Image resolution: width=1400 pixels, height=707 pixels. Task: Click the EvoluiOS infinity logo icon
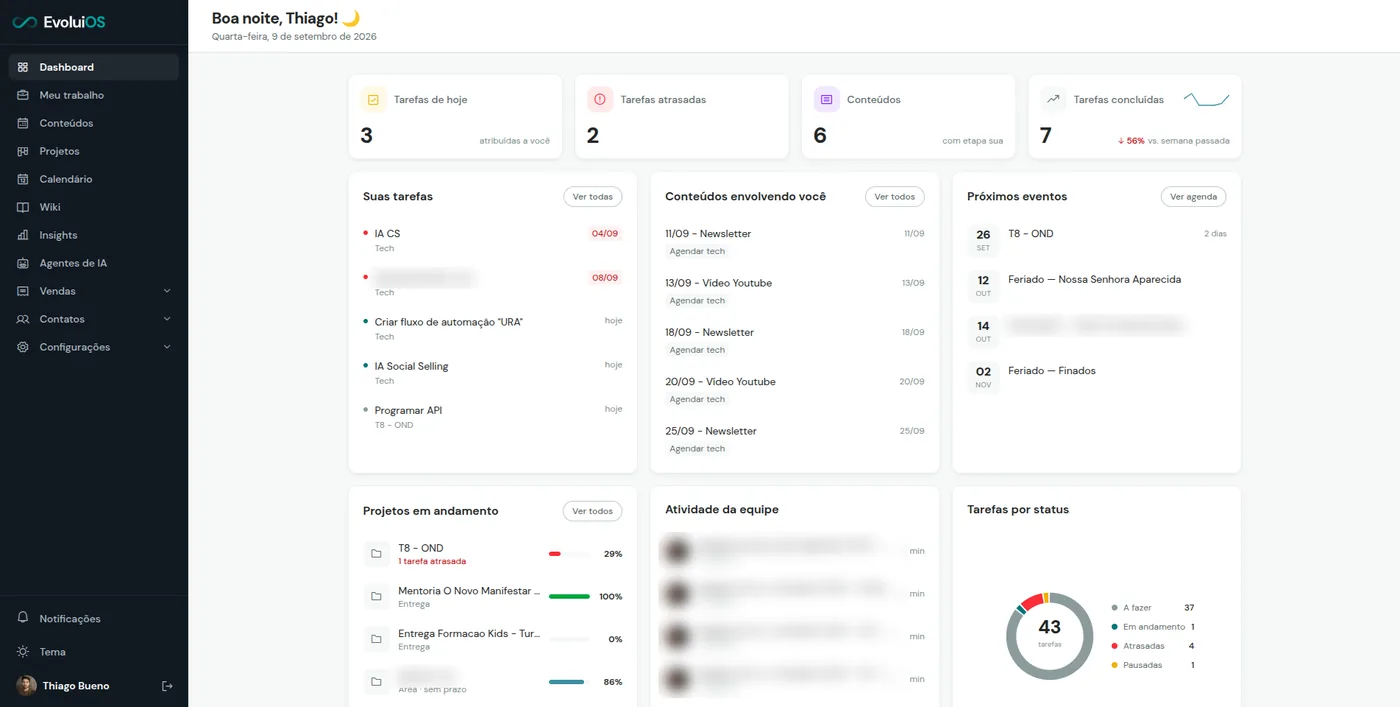click(x=25, y=22)
